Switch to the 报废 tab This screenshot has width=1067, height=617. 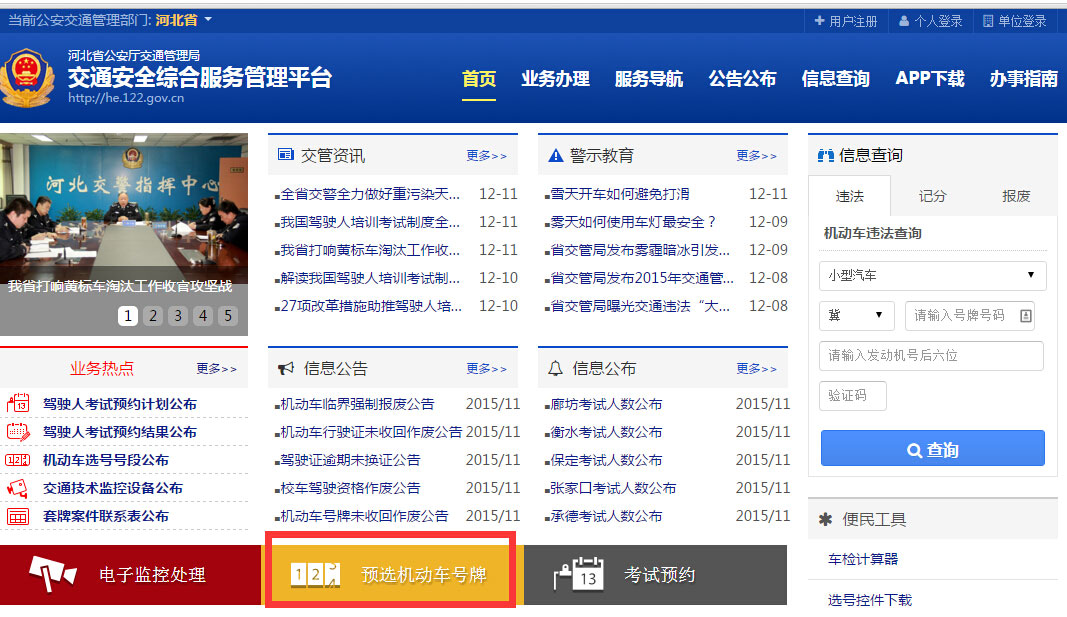(1016, 197)
